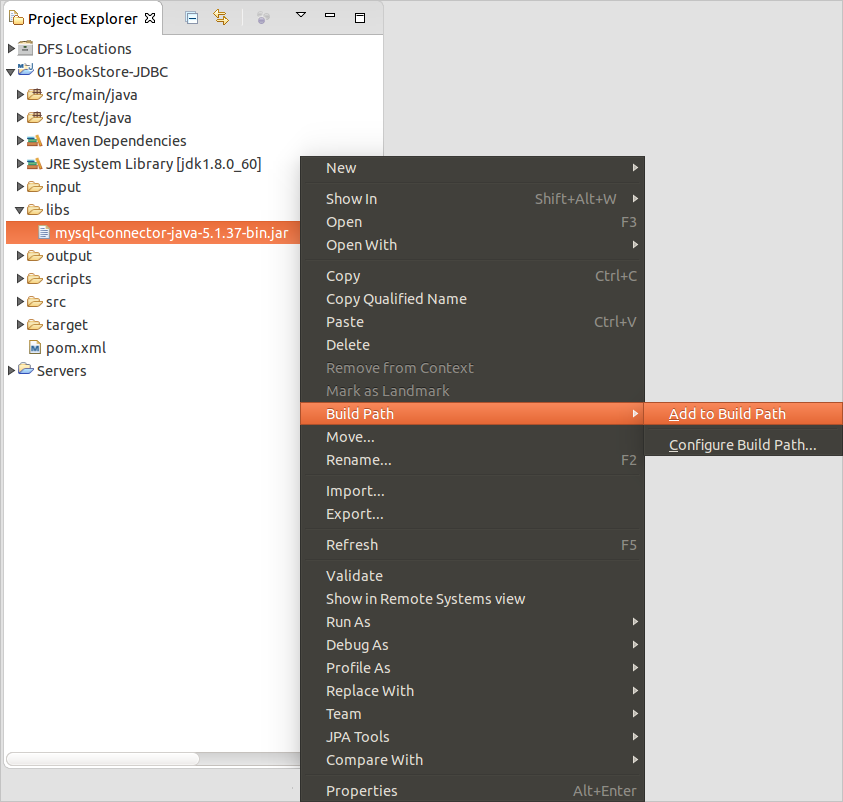Expand the src/test/java source folder

(x=20, y=117)
